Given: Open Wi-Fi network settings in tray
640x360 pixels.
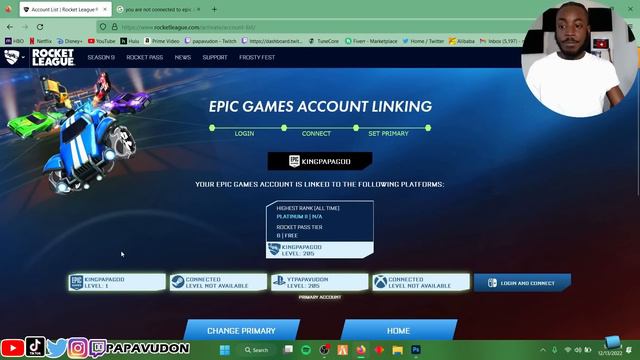Looking at the screenshot, I should 567,350.
